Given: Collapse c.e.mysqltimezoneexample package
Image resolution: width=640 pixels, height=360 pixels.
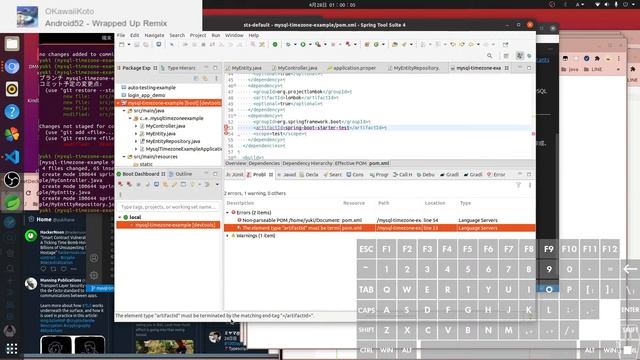Looking at the screenshot, I should pos(130,118).
